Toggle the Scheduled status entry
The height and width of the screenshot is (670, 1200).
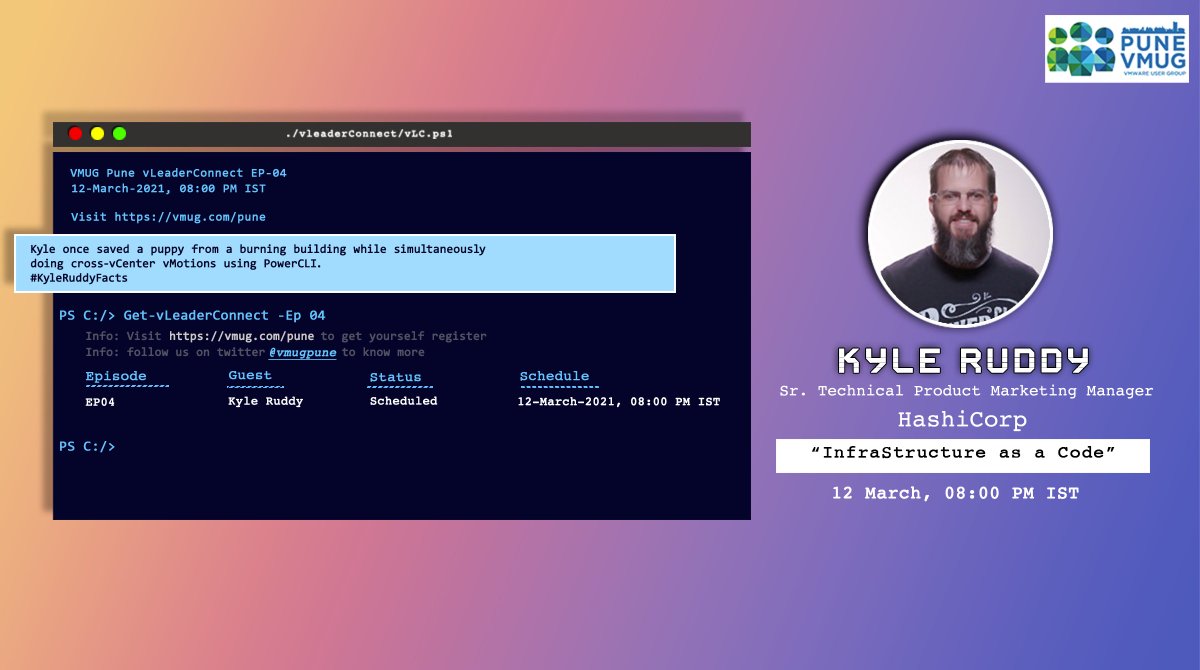coord(403,401)
